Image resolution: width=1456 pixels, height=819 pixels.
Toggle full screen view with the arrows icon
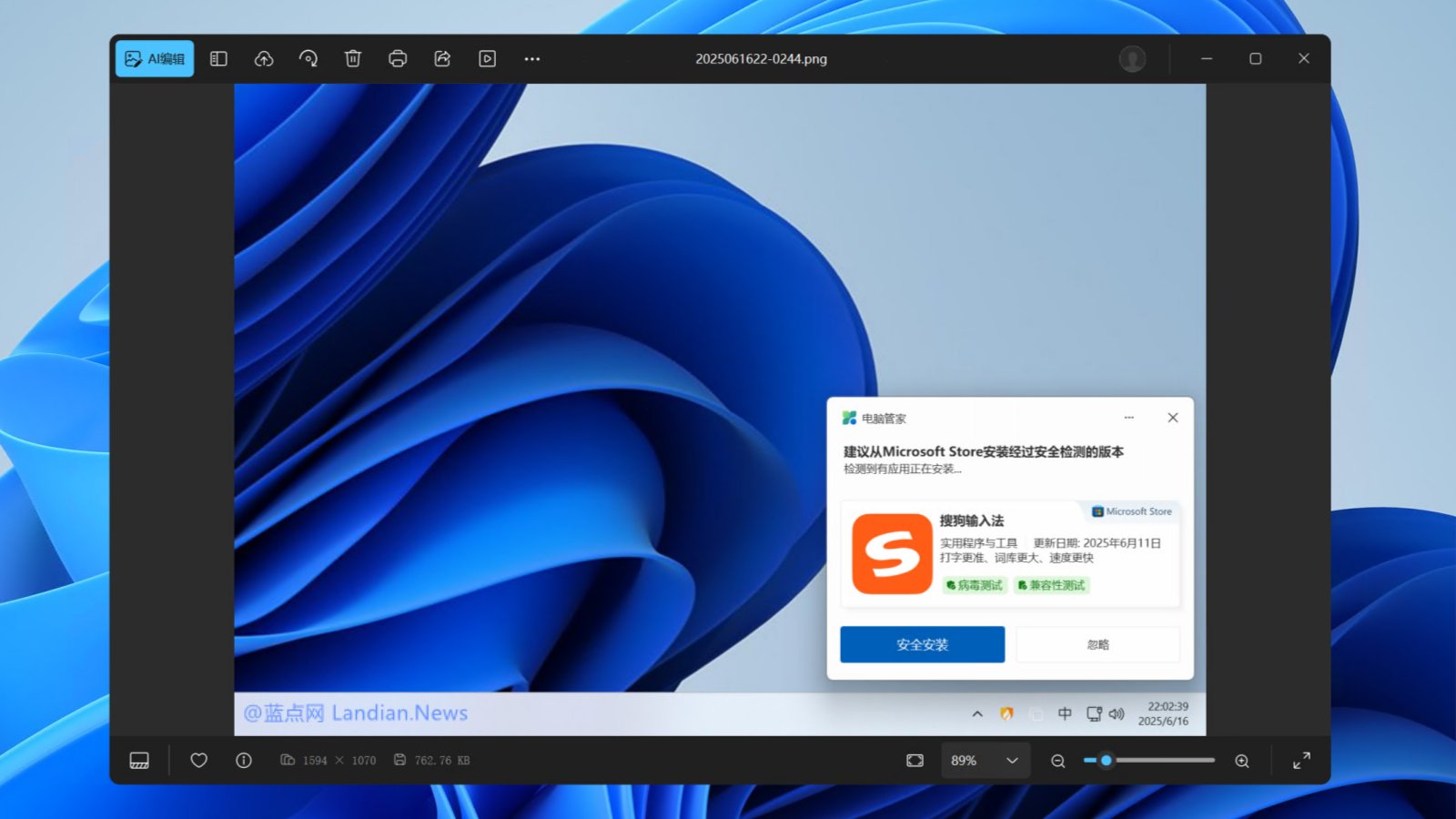coord(1301,761)
